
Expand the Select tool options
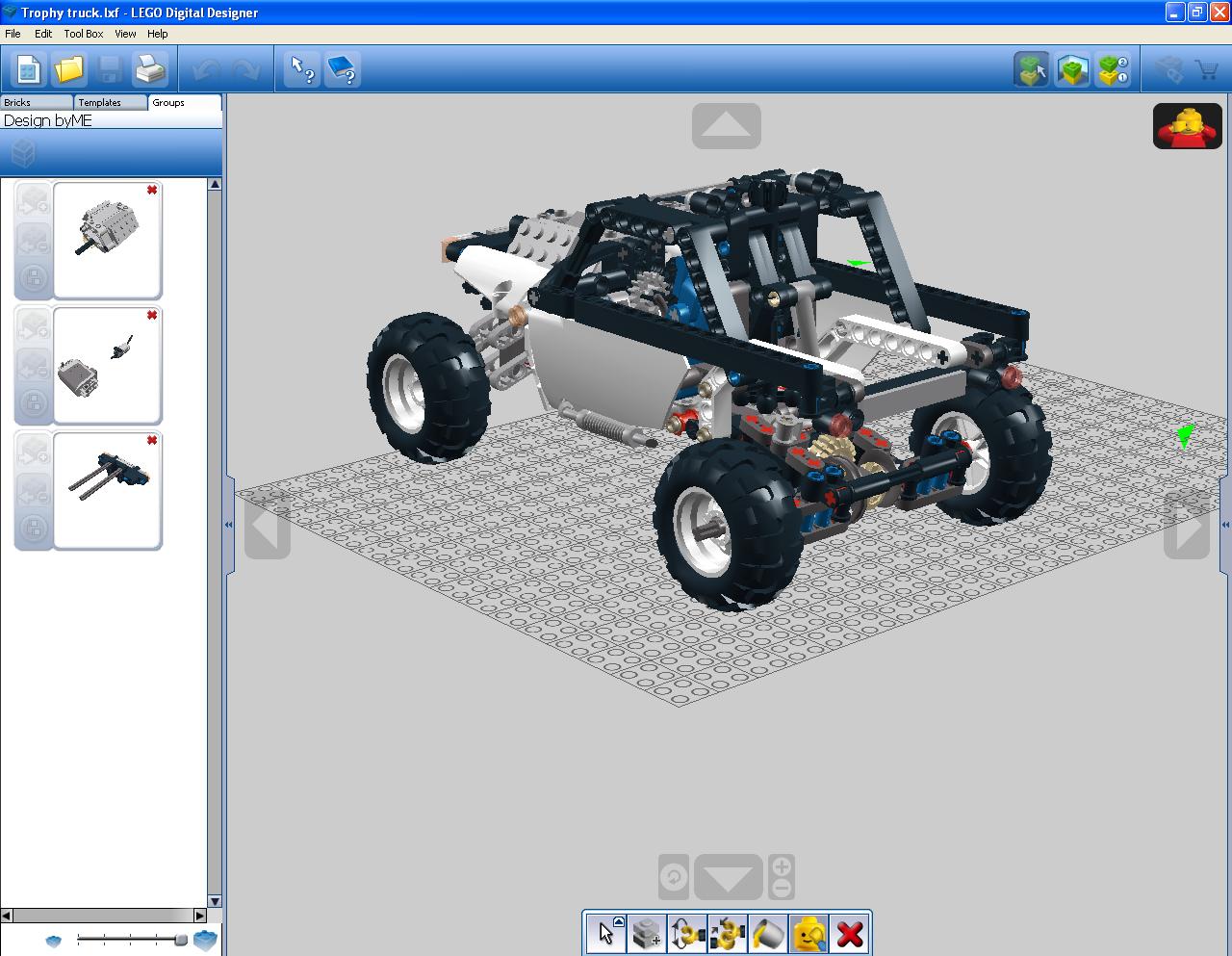619,921
